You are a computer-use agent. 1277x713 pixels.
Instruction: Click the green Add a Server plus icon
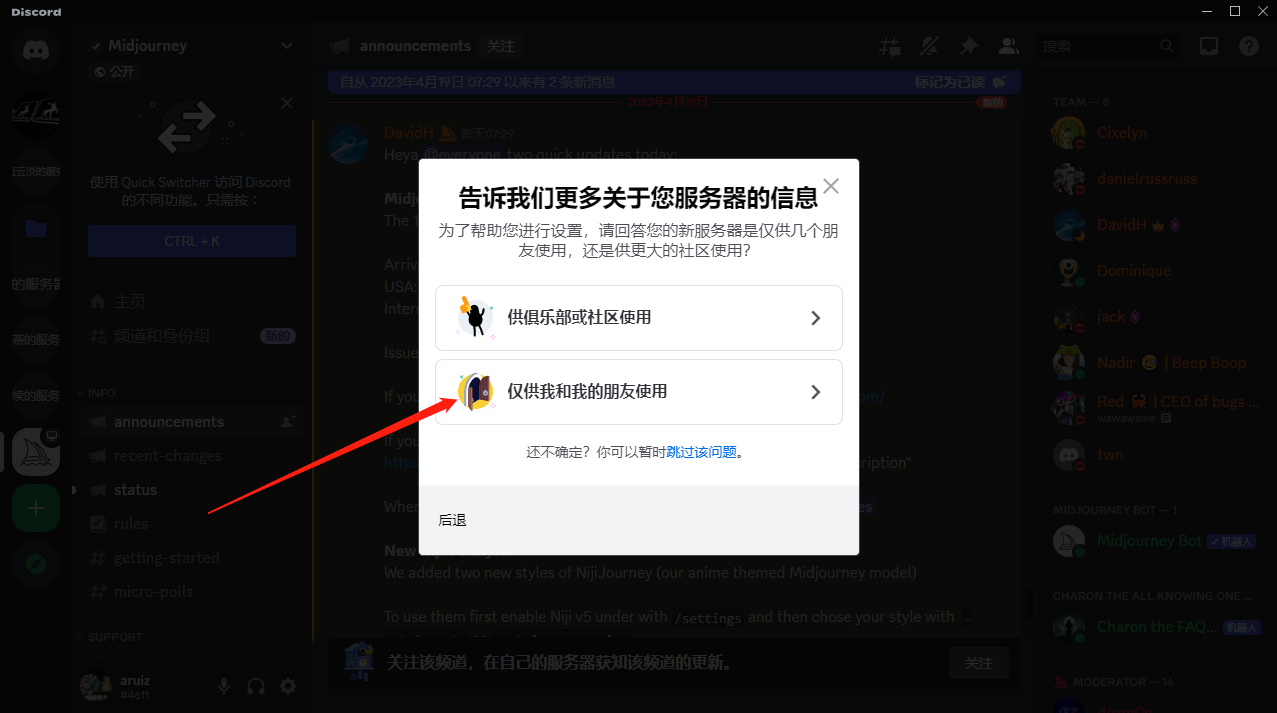36,508
